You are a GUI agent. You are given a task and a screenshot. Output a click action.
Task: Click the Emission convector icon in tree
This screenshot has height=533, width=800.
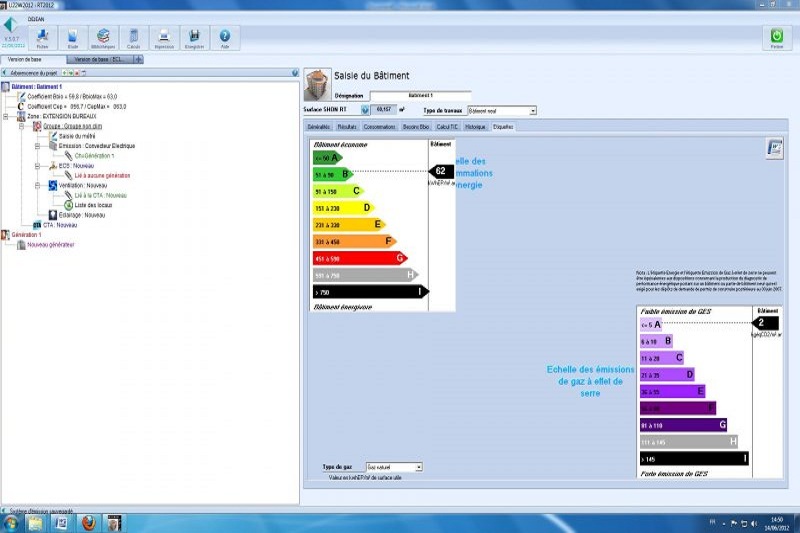[53, 146]
